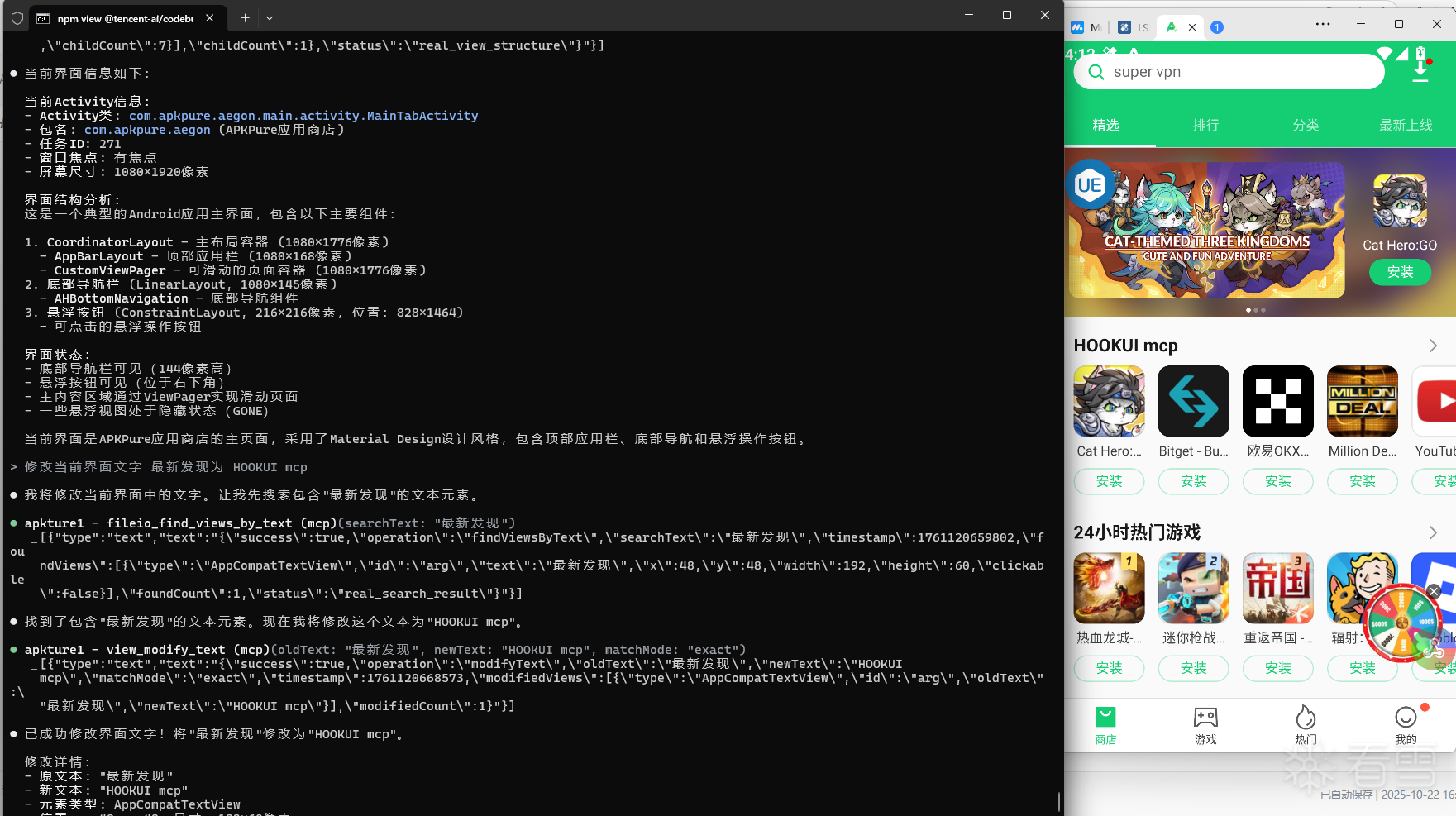The width and height of the screenshot is (1456, 816).
Task: Open the Cat-Themed Three Kingdoms banner
Action: click(x=1206, y=230)
